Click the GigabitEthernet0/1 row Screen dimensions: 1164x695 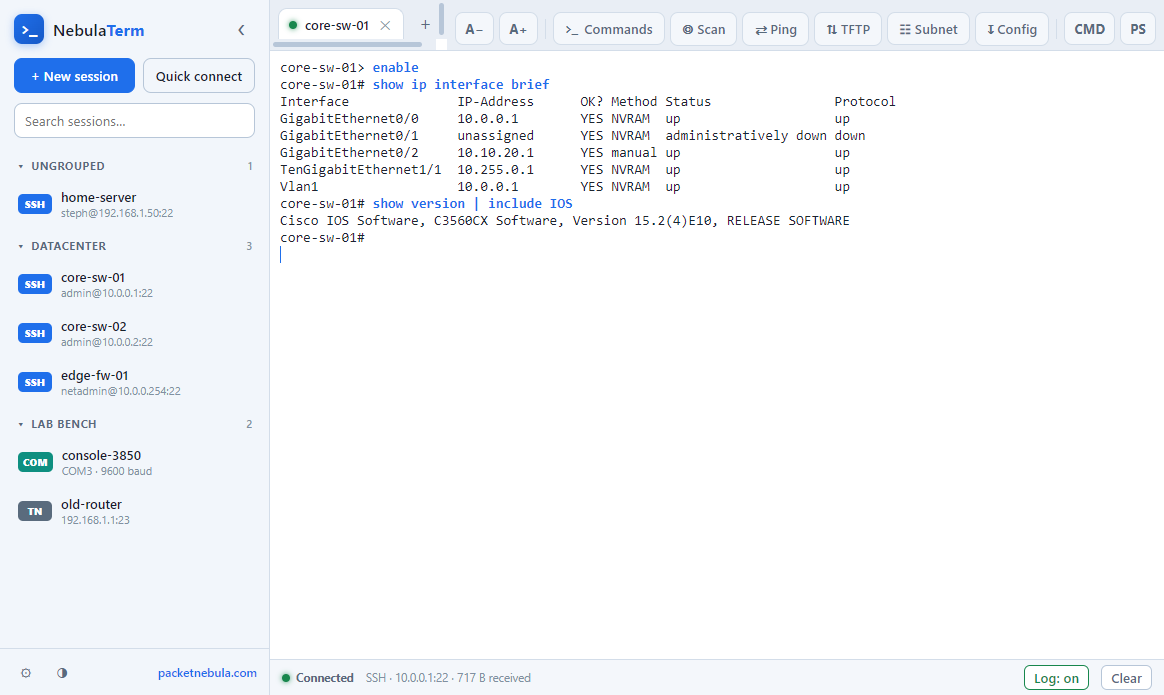[x=572, y=136]
